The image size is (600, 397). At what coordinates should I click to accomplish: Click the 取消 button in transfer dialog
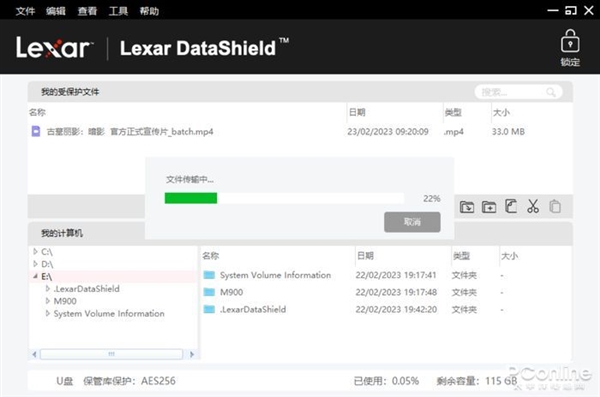[x=412, y=222]
